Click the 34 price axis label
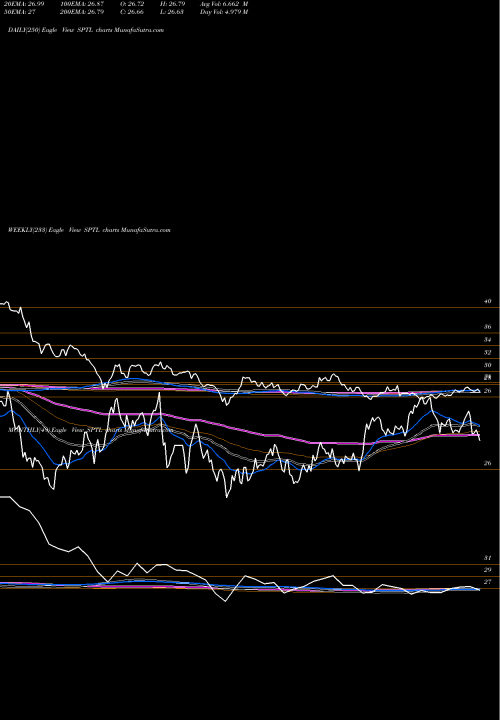Viewport: 500px width, 720px height. 488,340
